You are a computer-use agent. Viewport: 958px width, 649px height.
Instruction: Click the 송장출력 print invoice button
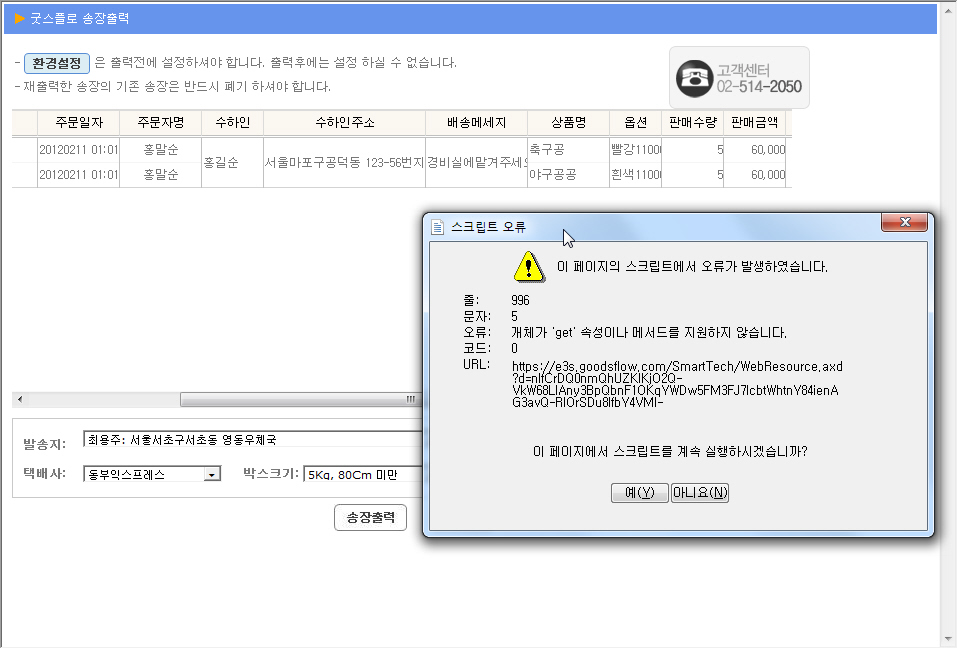370,517
